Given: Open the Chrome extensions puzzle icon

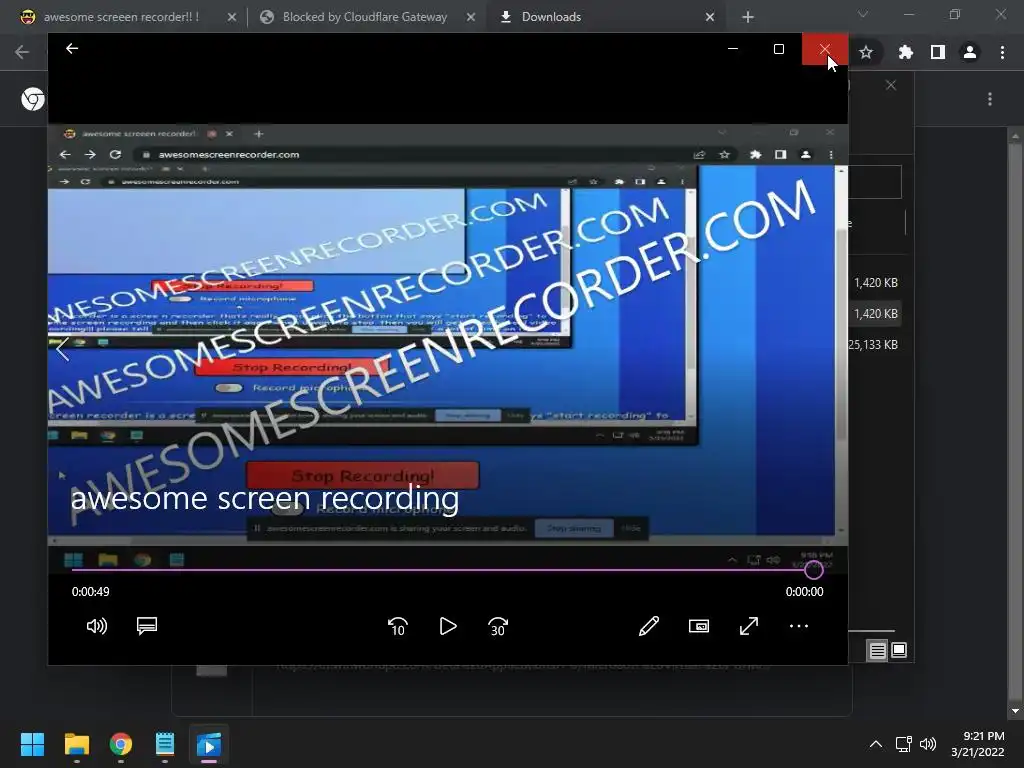Looking at the screenshot, I should point(905,52).
